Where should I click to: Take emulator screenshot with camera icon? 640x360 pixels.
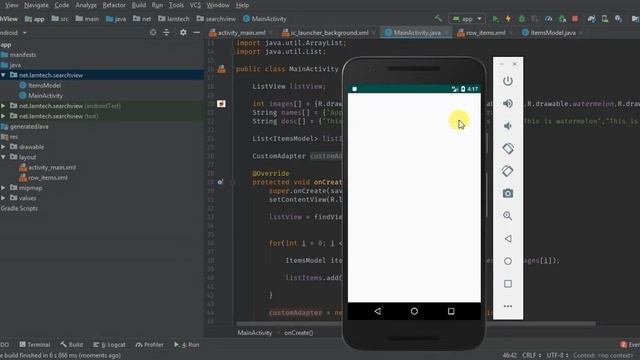[x=508, y=193]
